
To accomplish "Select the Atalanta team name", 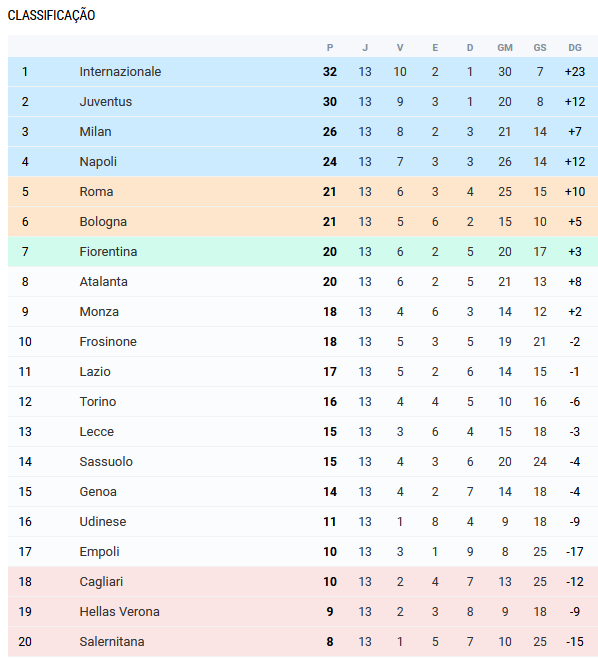I will tap(103, 282).
